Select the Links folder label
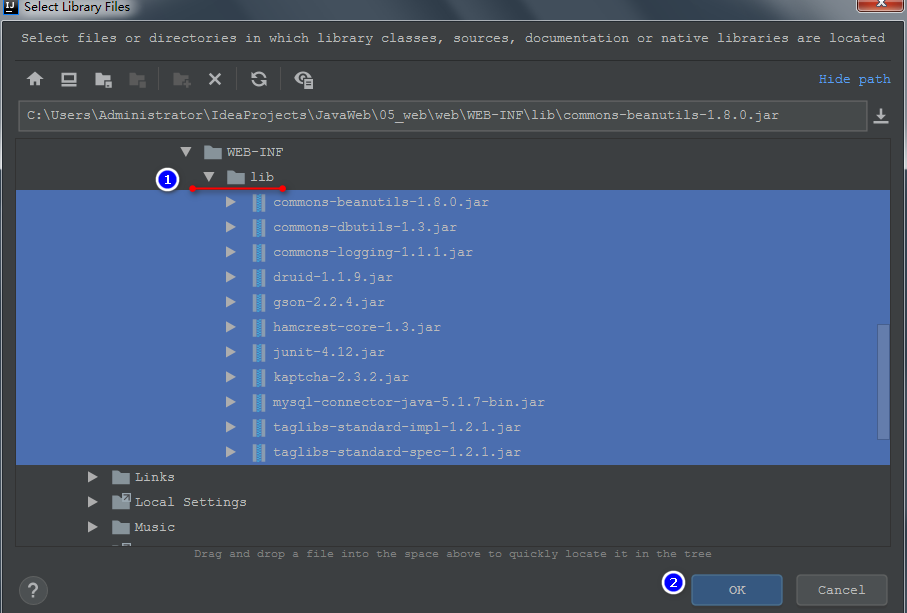907x613 pixels. pyautogui.click(x=154, y=477)
